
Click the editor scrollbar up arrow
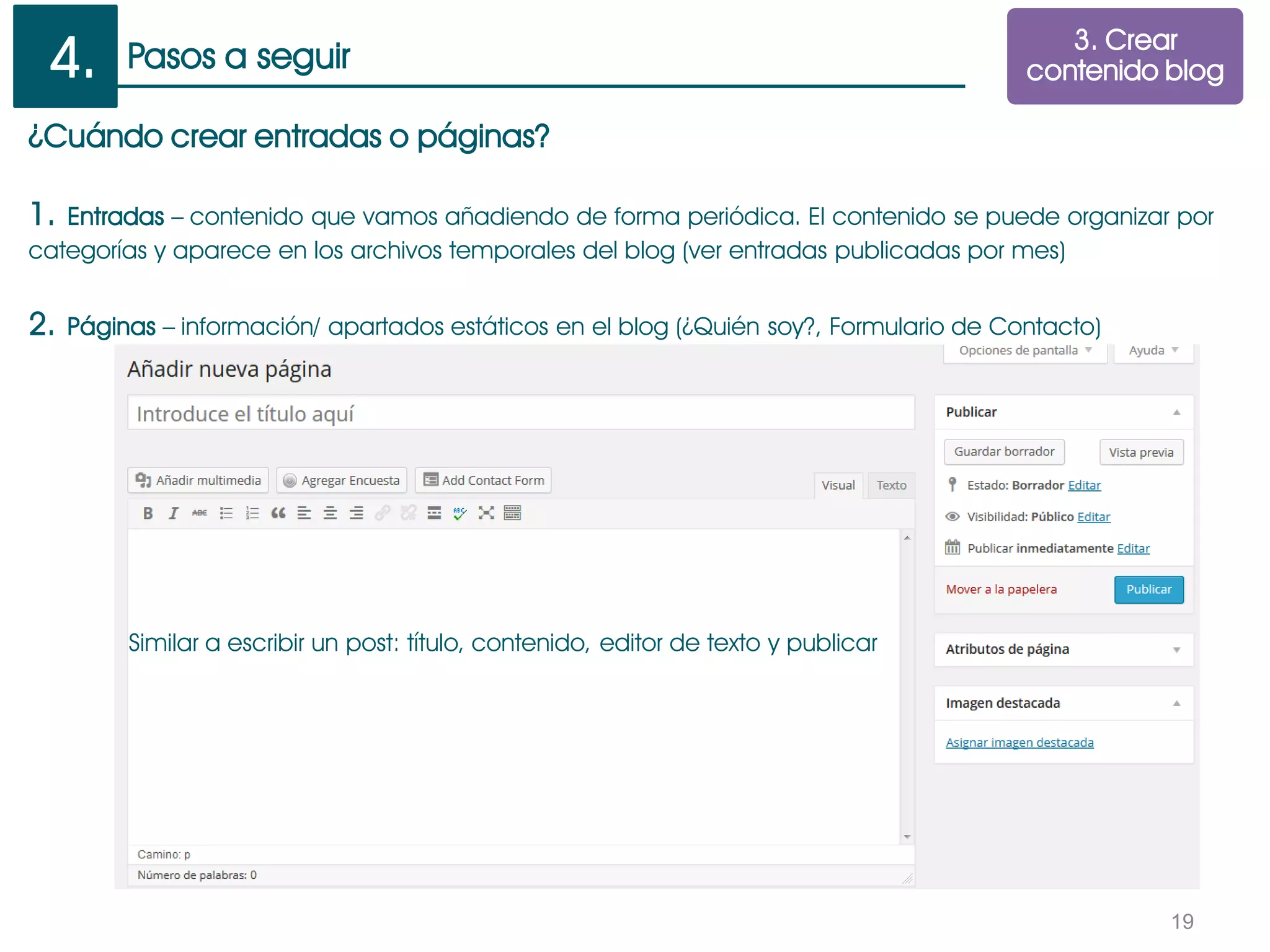click(x=907, y=538)
